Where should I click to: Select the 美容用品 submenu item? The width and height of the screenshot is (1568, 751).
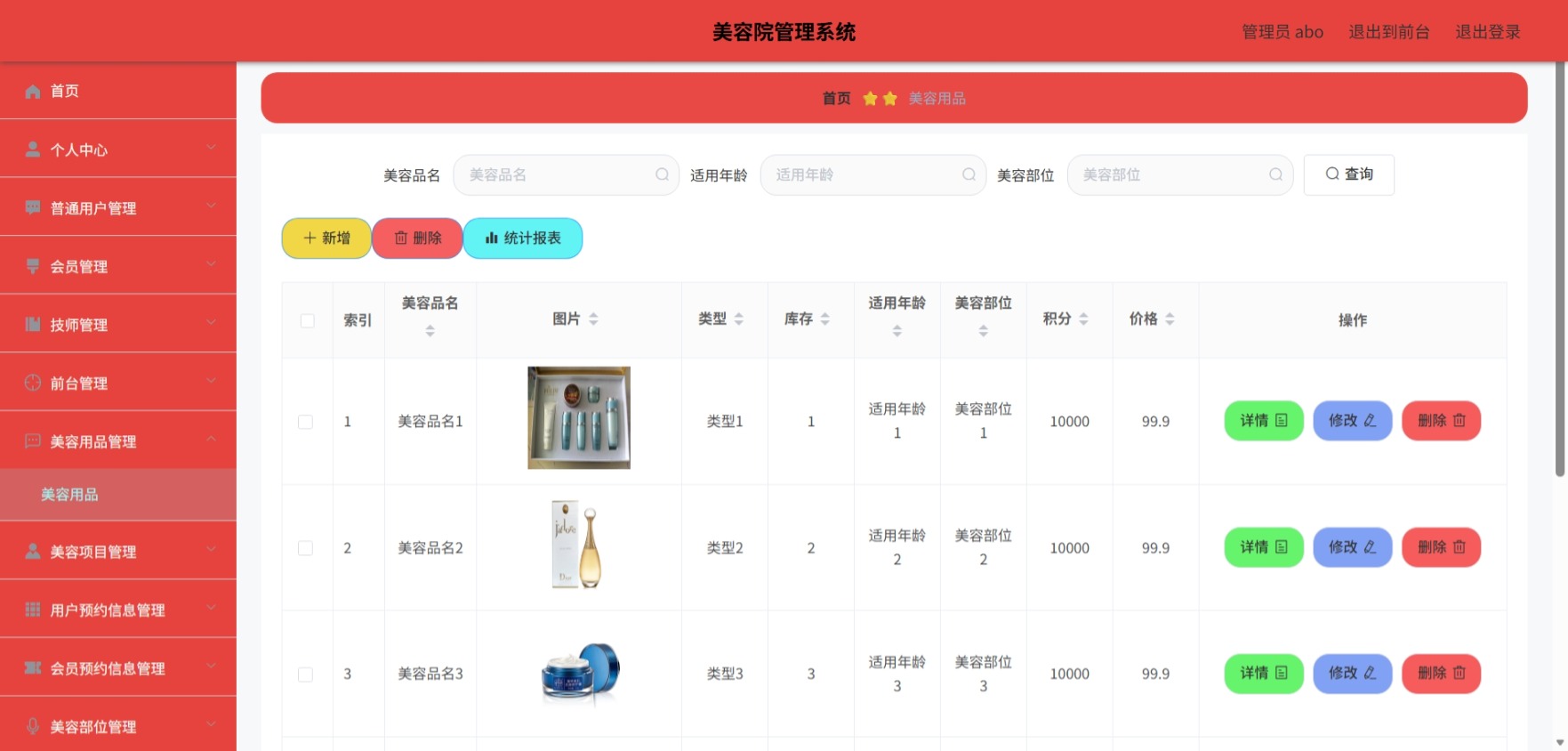[x=118, y=495]
